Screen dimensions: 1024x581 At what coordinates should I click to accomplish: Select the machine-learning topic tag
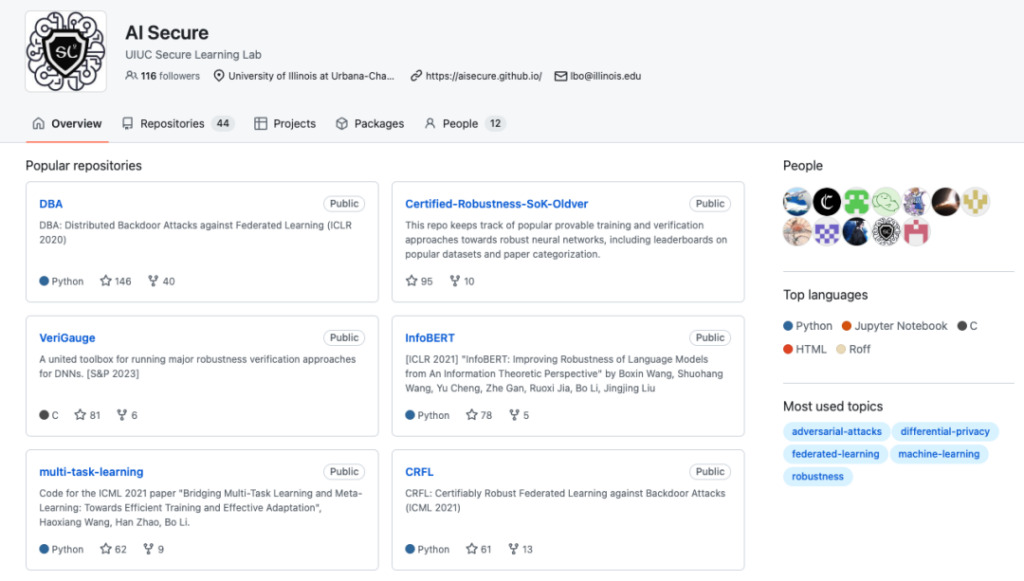click(x=939, y=454)
